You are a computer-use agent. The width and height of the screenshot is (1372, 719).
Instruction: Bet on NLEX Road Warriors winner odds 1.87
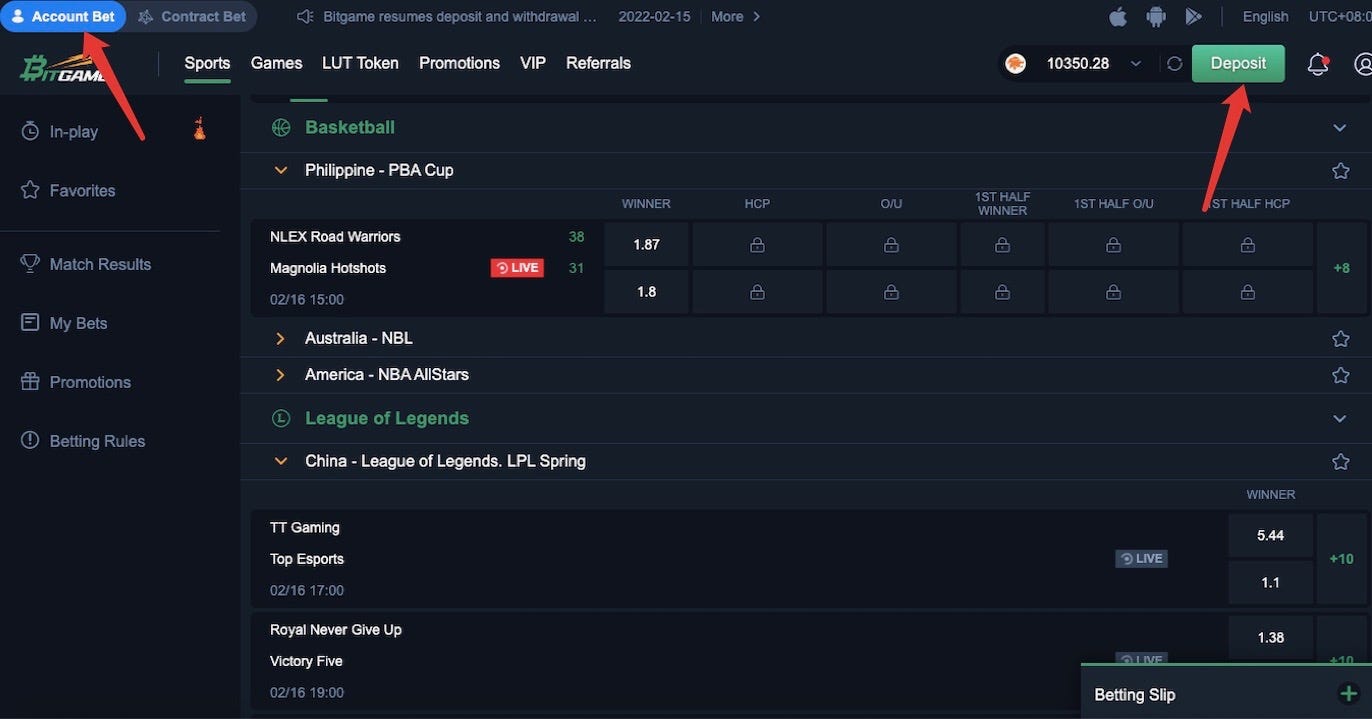point(646,244)
